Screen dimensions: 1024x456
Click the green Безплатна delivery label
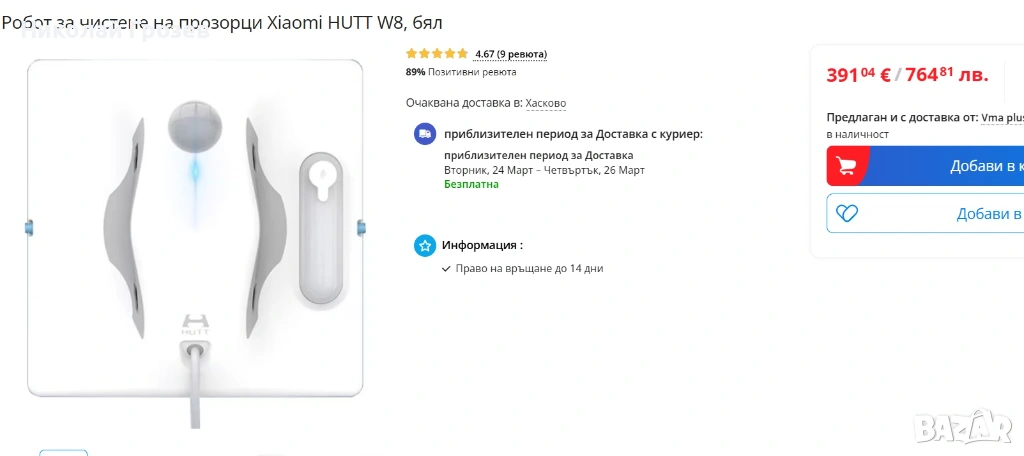point(471,185)
